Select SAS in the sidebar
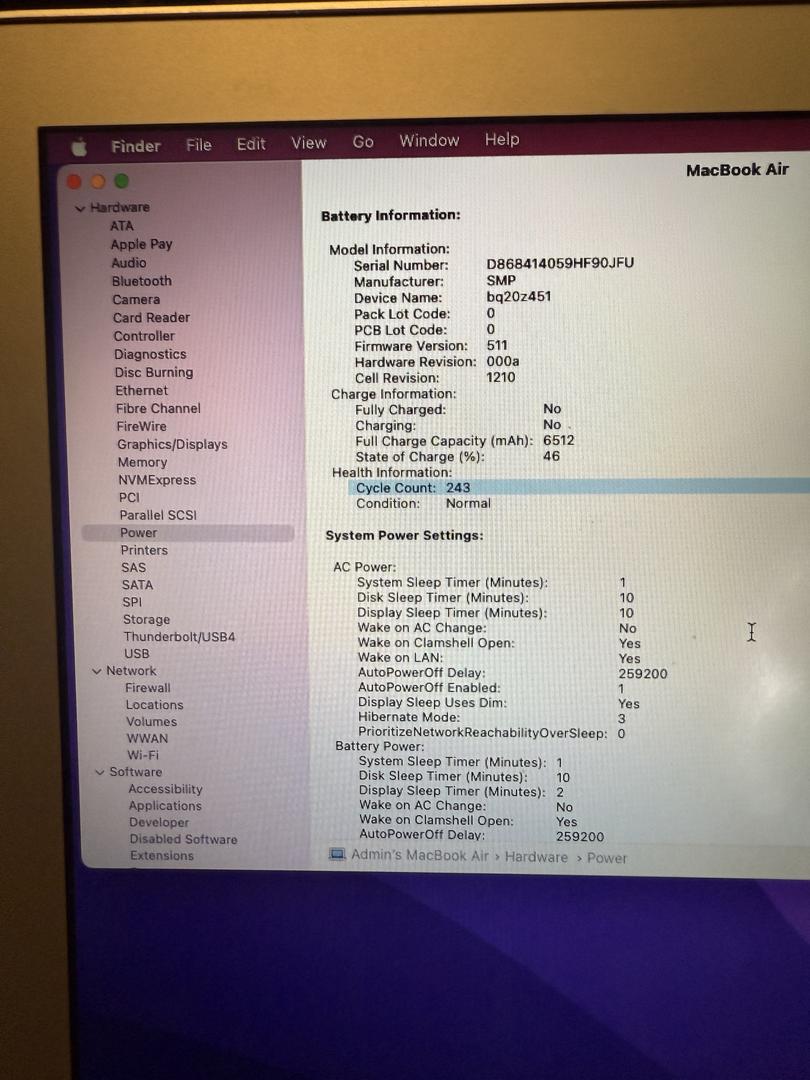This screenshot has width=810, height=1080. coord(134,568)
